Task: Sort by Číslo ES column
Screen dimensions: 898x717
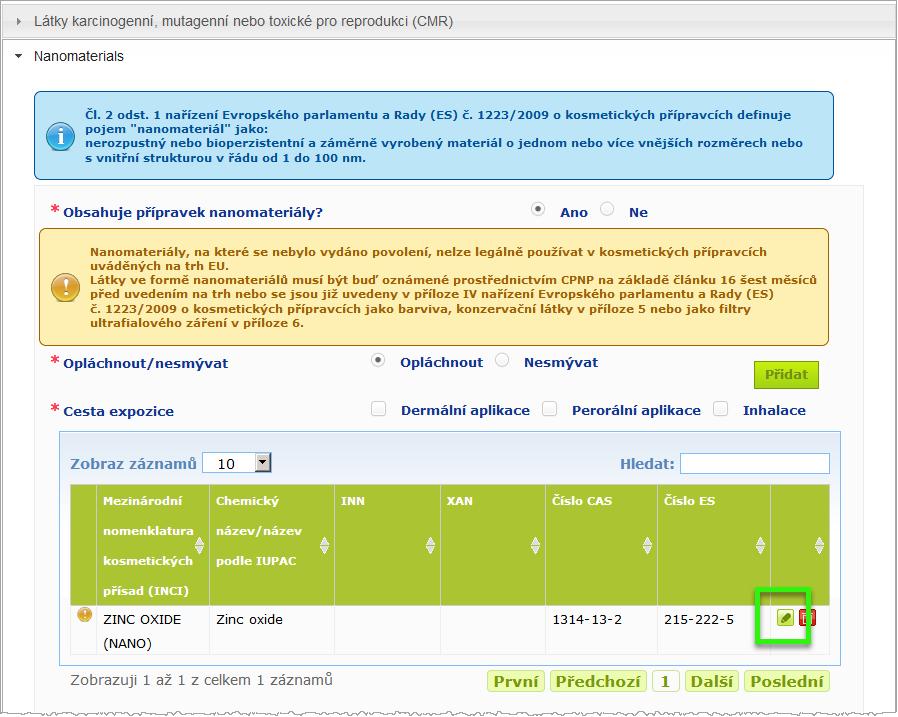Action: tap(760, 546)
